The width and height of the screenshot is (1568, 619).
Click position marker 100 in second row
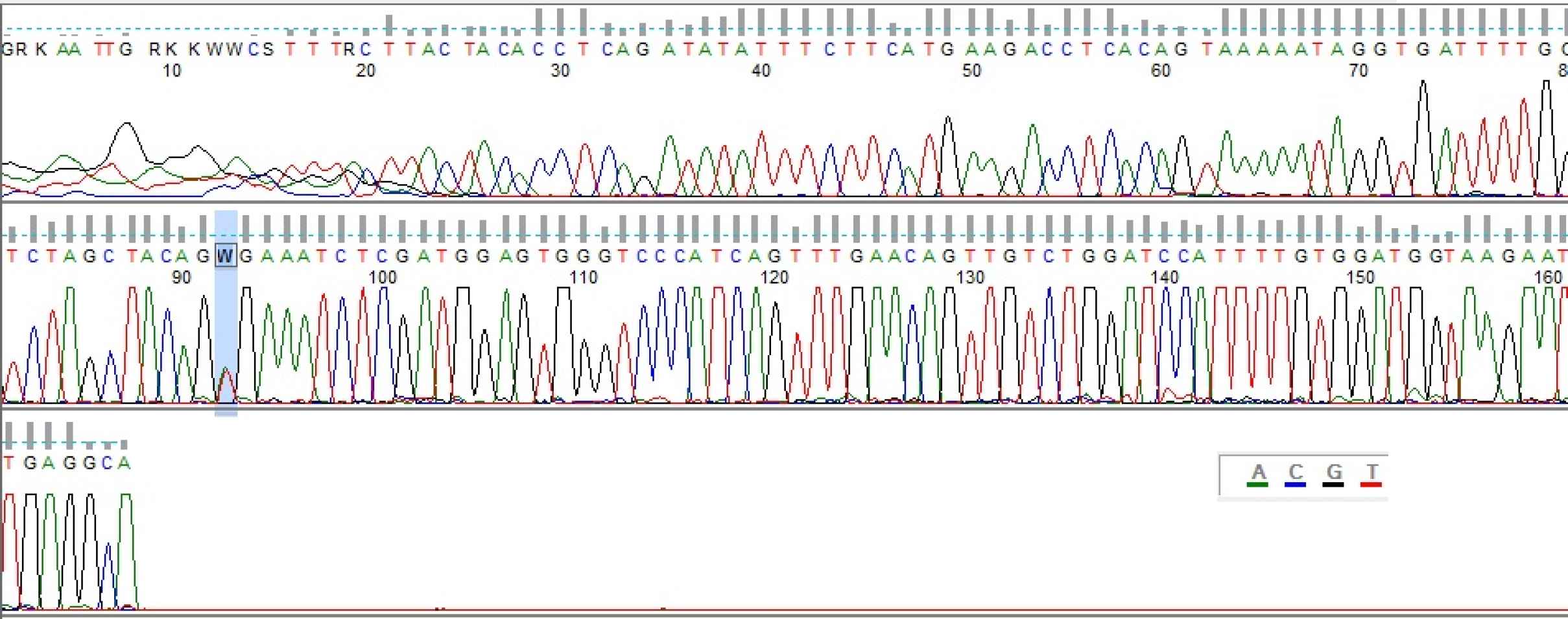pyautogui.click(x=382, y=277)
